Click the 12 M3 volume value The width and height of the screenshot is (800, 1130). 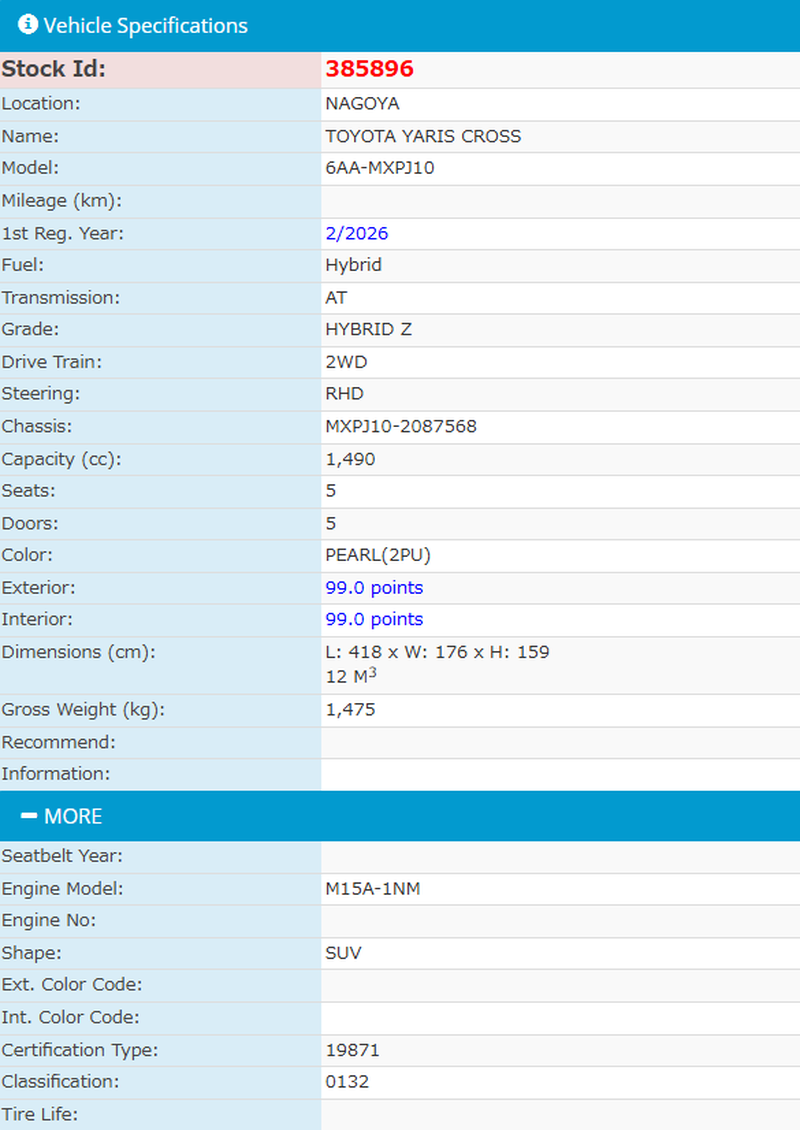tap(351, 676)
